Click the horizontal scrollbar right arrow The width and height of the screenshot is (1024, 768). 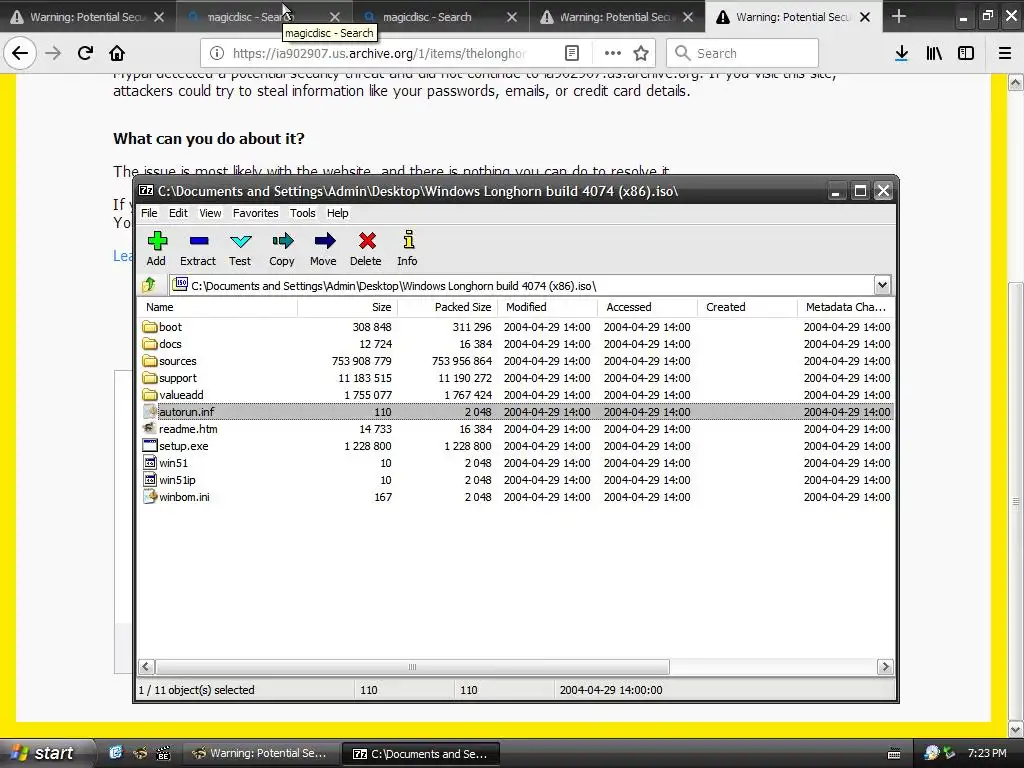click(885, 667)
